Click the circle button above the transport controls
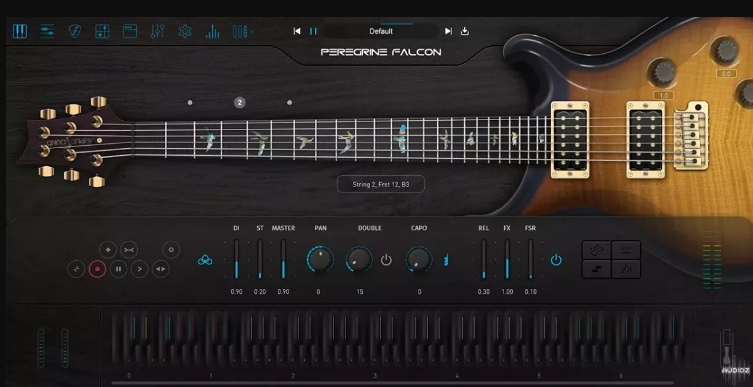The height and width of the screenshot is (387, 753). click(171, 250)
